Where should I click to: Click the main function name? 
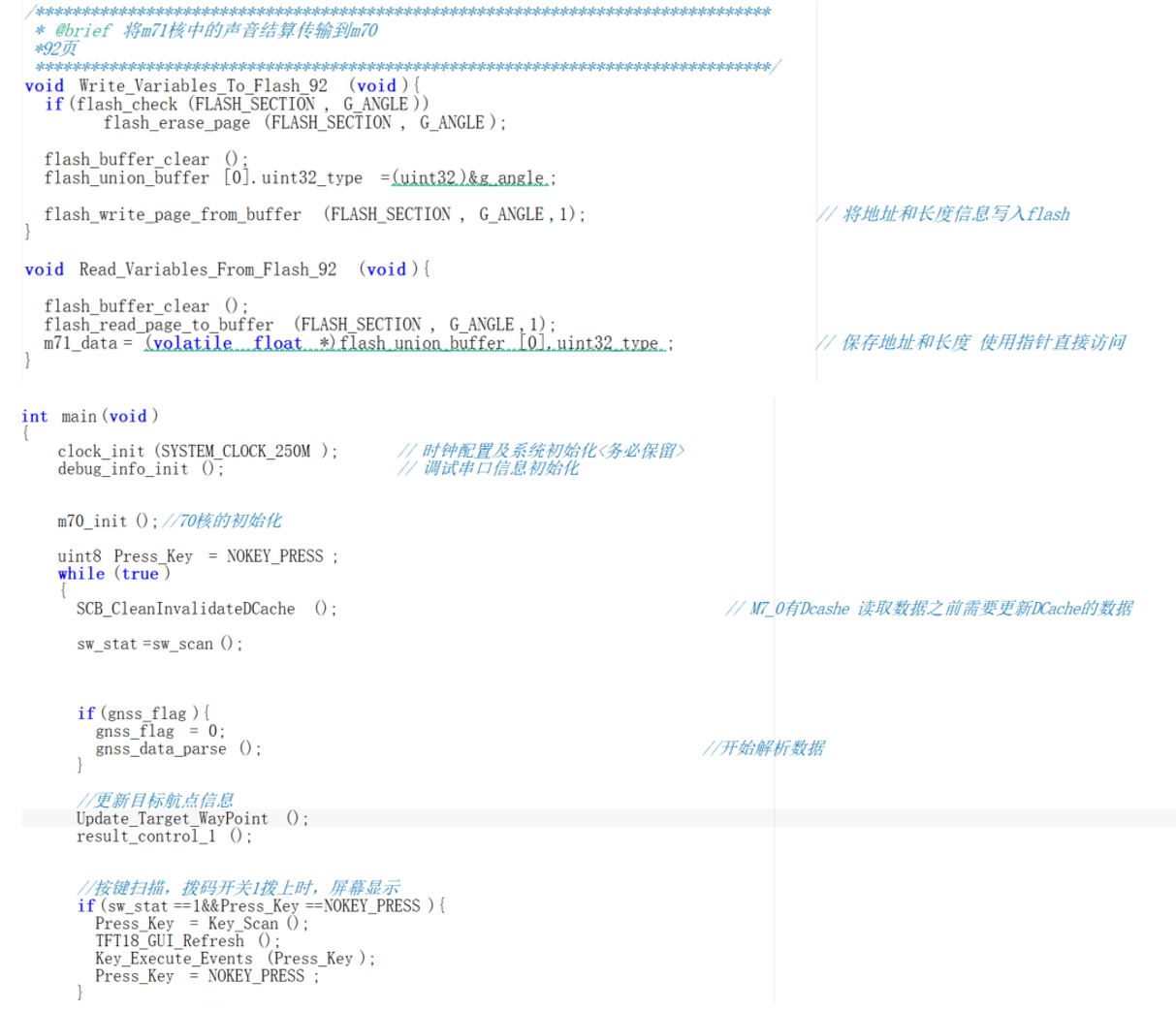click(x=79, y=417)
